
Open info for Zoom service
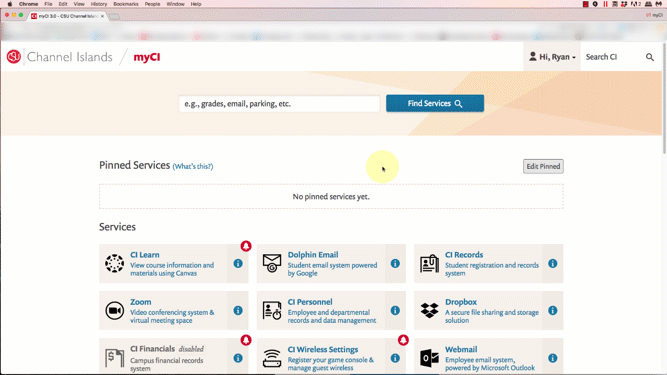pos(238,311)
